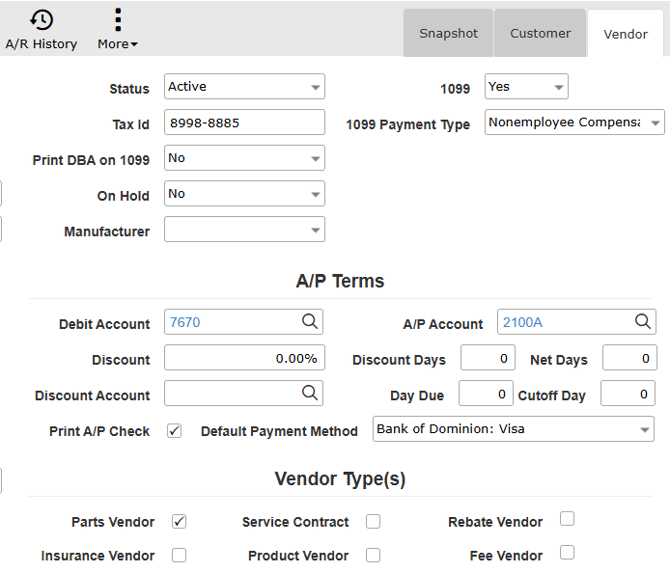Switch to the Customer tab
Viewport: 670px width, 573px height.
click(540, 33)
